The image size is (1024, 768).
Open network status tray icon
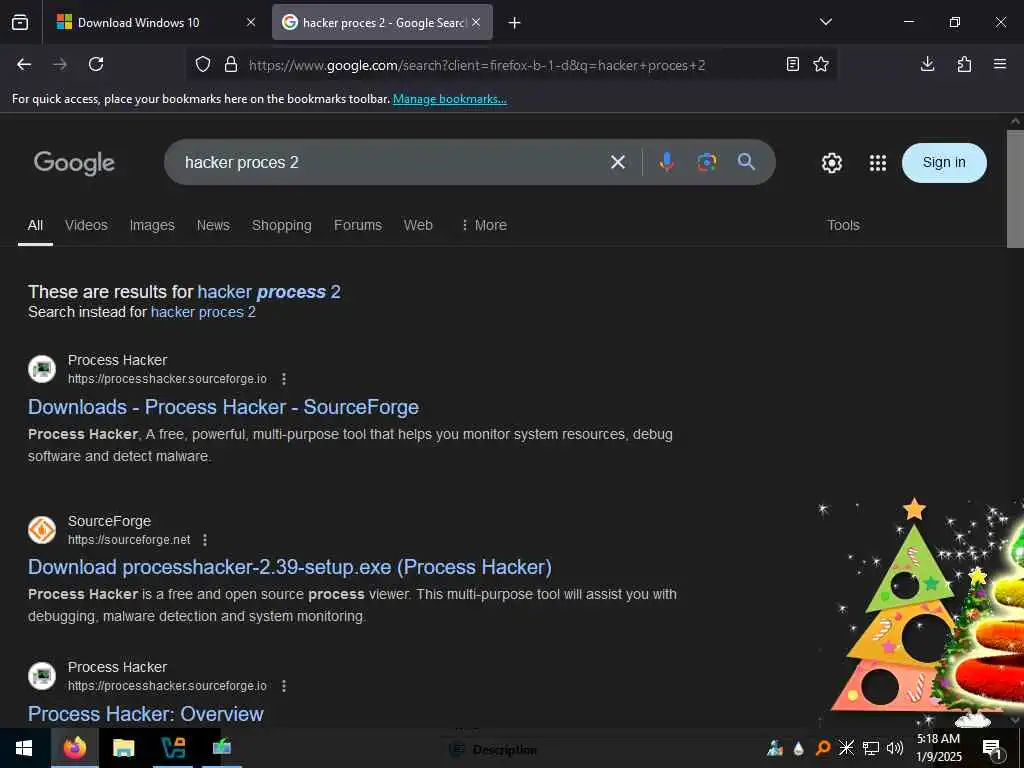[x=871, y=748]
